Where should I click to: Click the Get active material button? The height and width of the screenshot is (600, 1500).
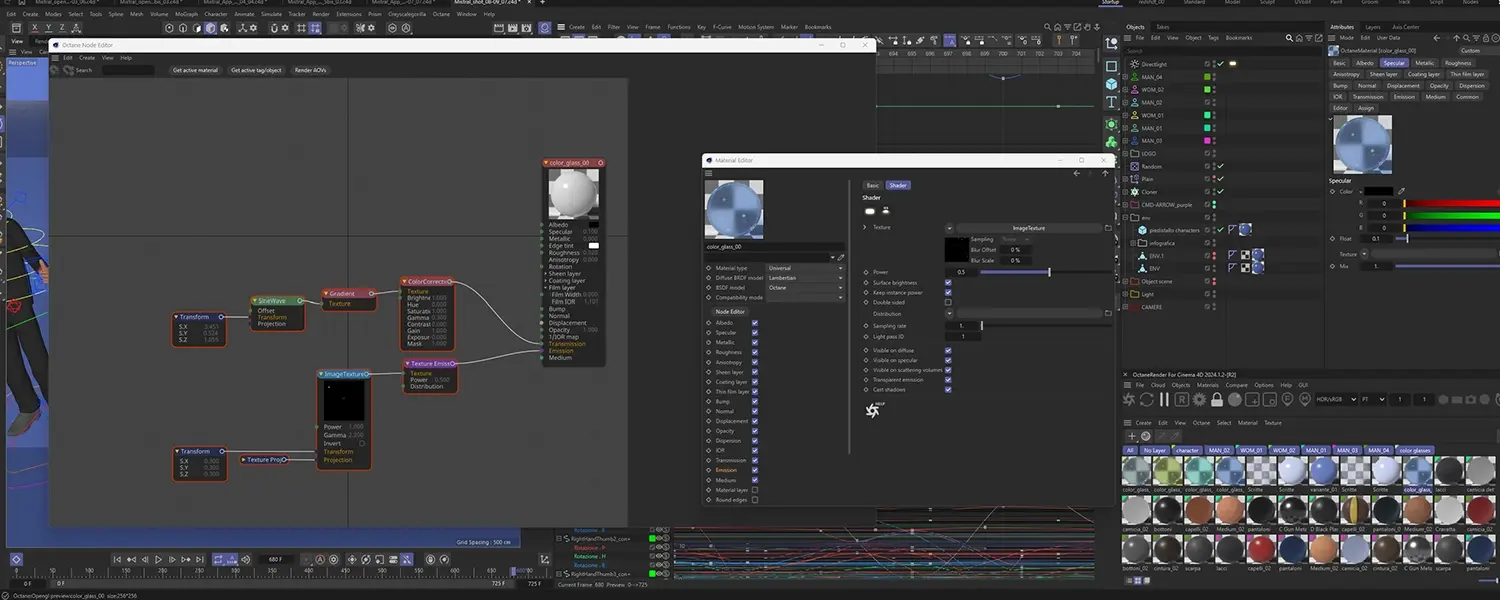[195, 70]
